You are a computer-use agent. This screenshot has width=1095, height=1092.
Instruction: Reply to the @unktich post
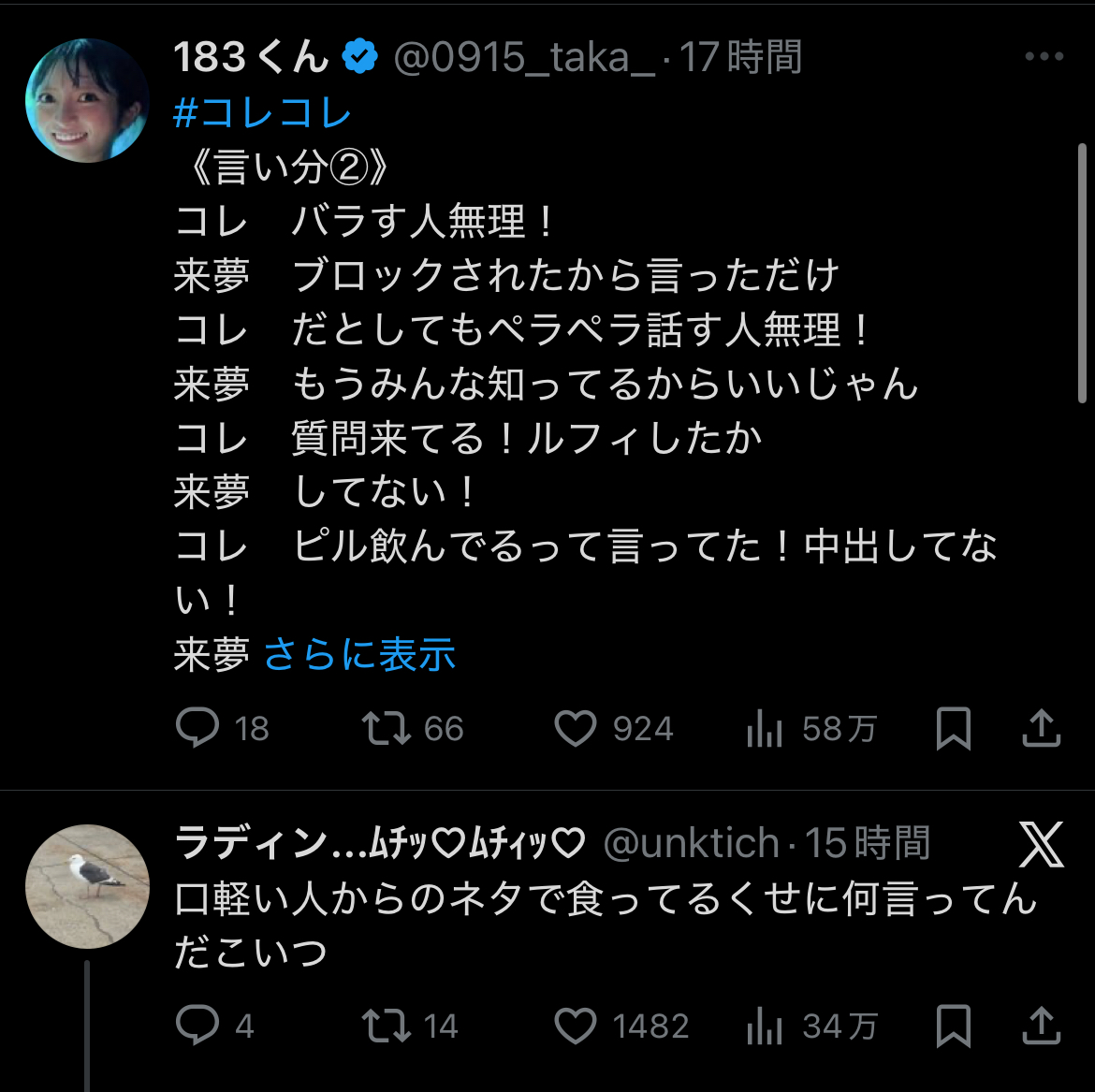pos(197,1026)
